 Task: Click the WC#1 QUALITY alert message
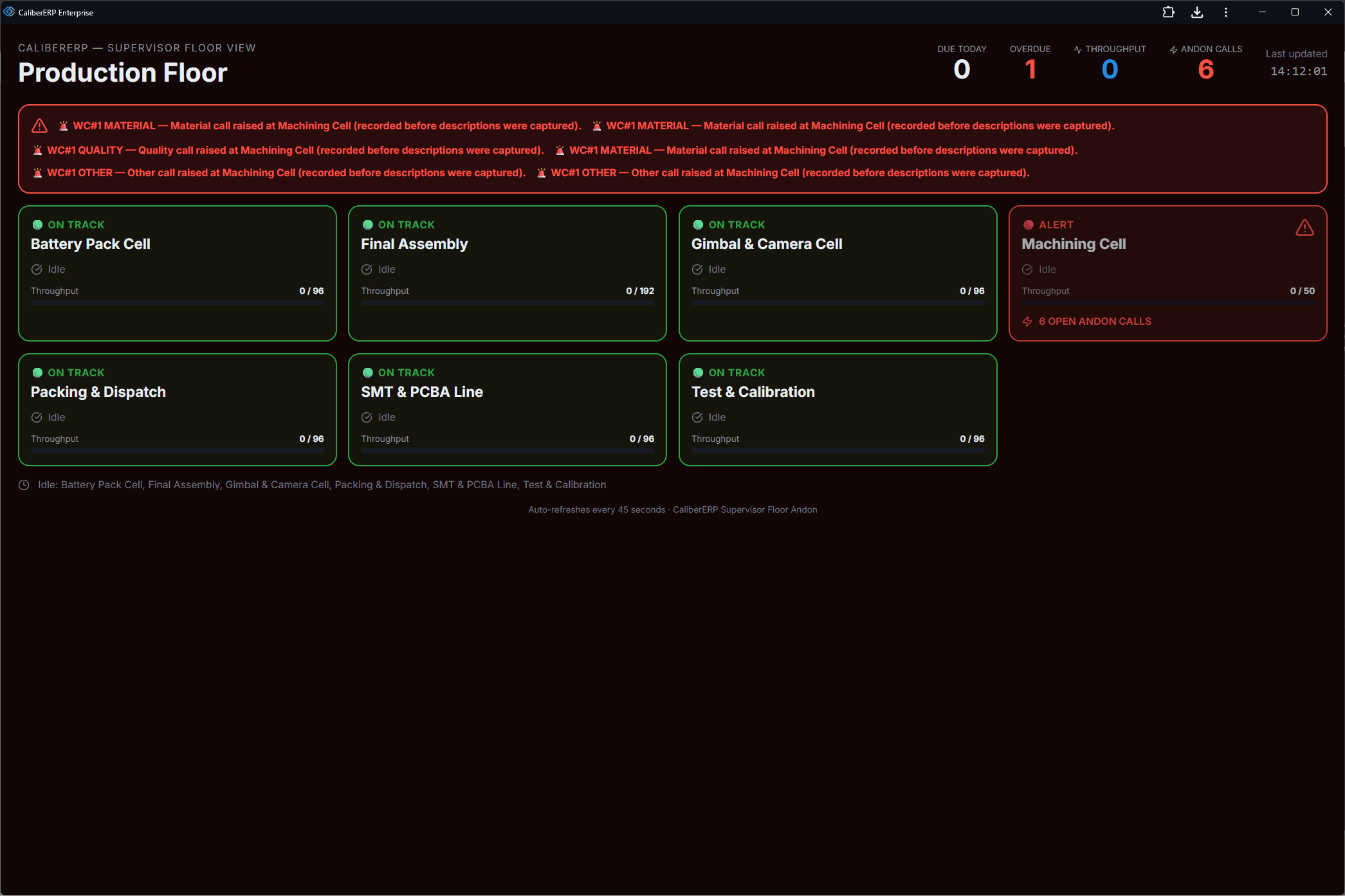coord(295,151)
